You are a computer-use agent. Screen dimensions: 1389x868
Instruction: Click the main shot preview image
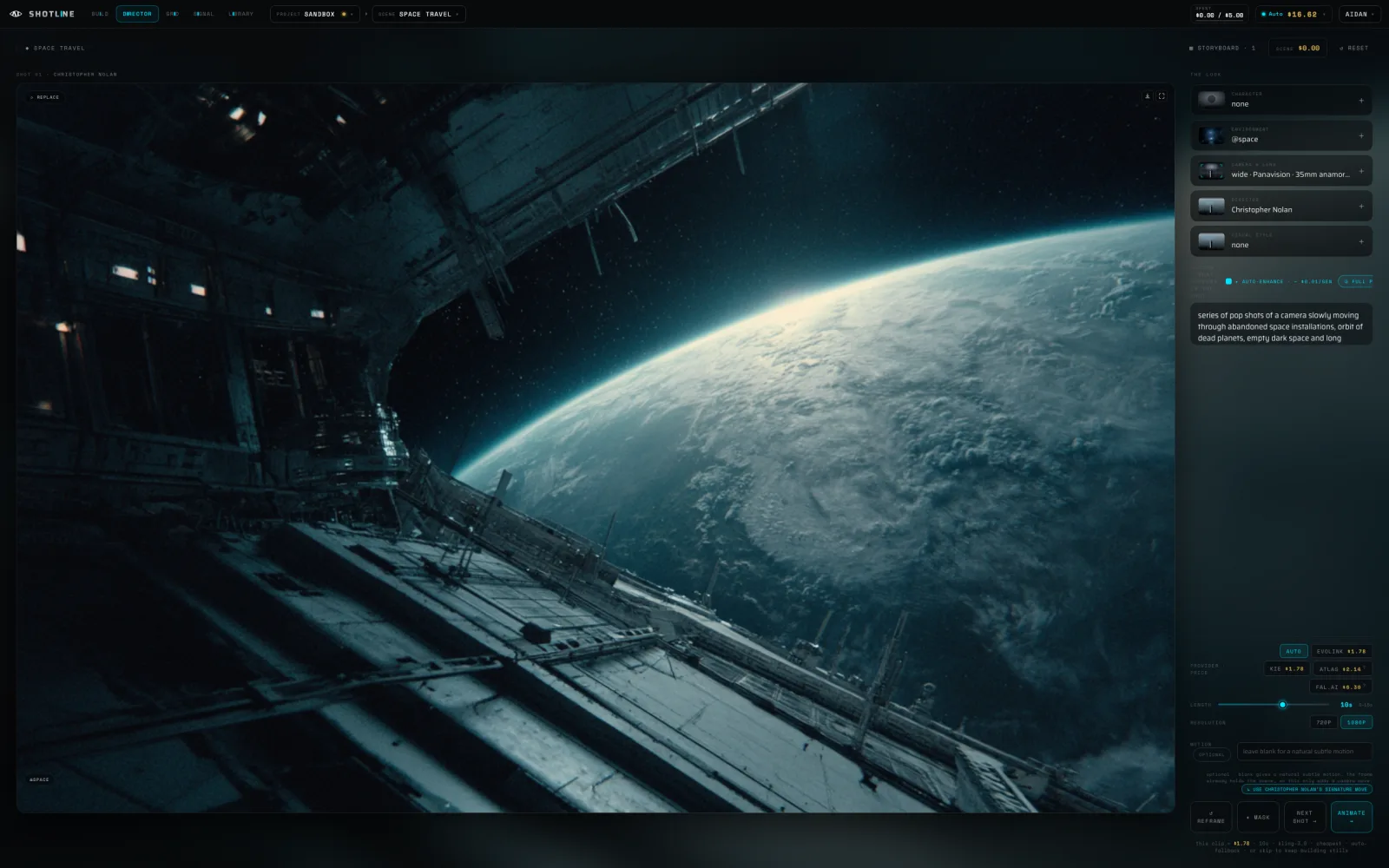[x=596, y=448]
